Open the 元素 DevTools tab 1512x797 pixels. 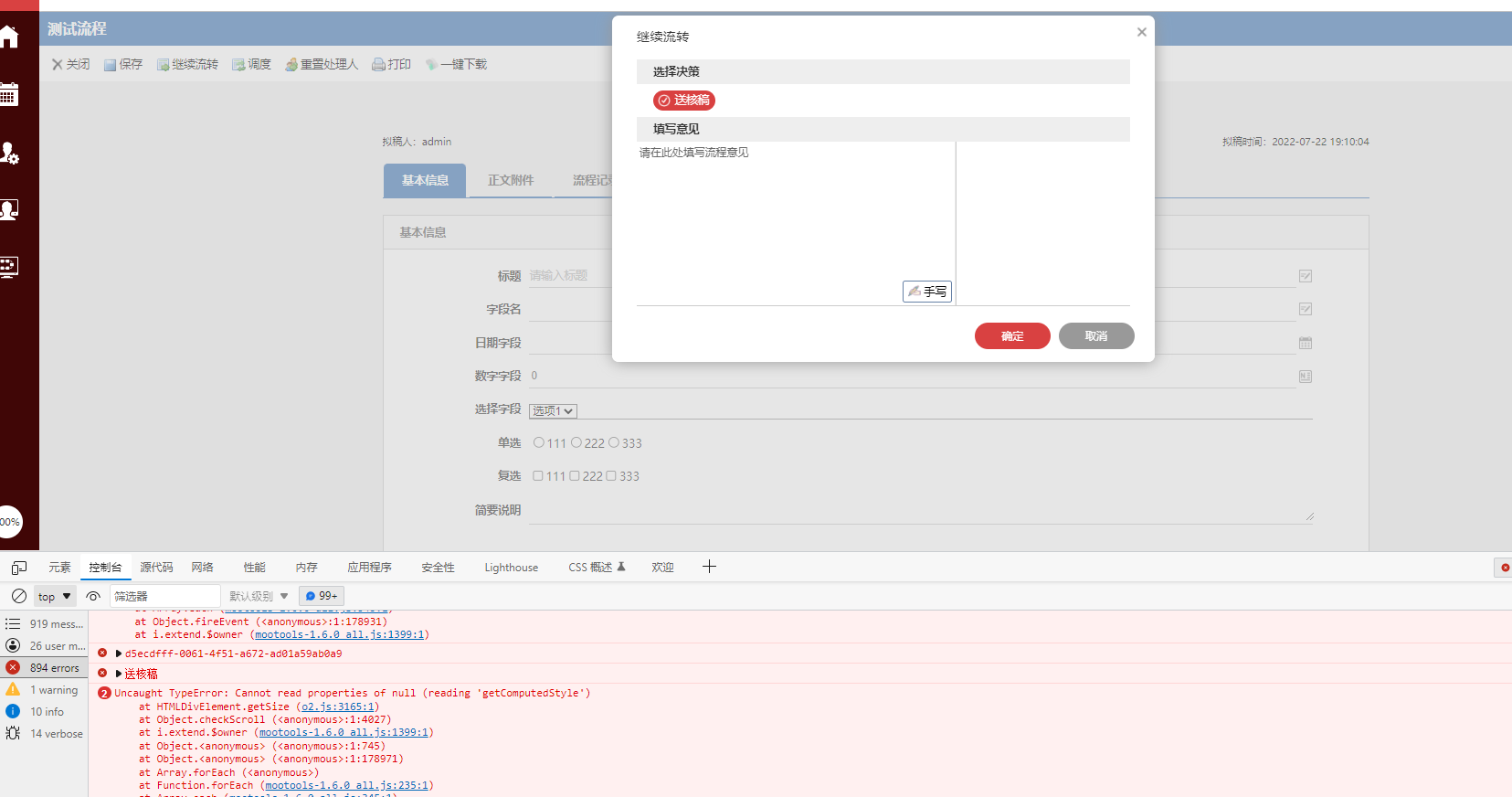tap(59, 568)
